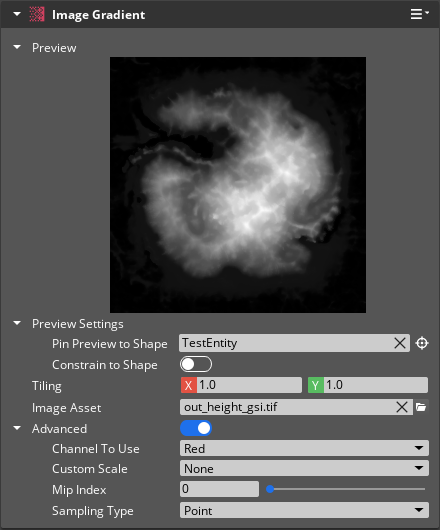The height and width of the screenshot is (530, 440).
Task: Click the Image Gradient component icon
Action: [x=36, y=15]
